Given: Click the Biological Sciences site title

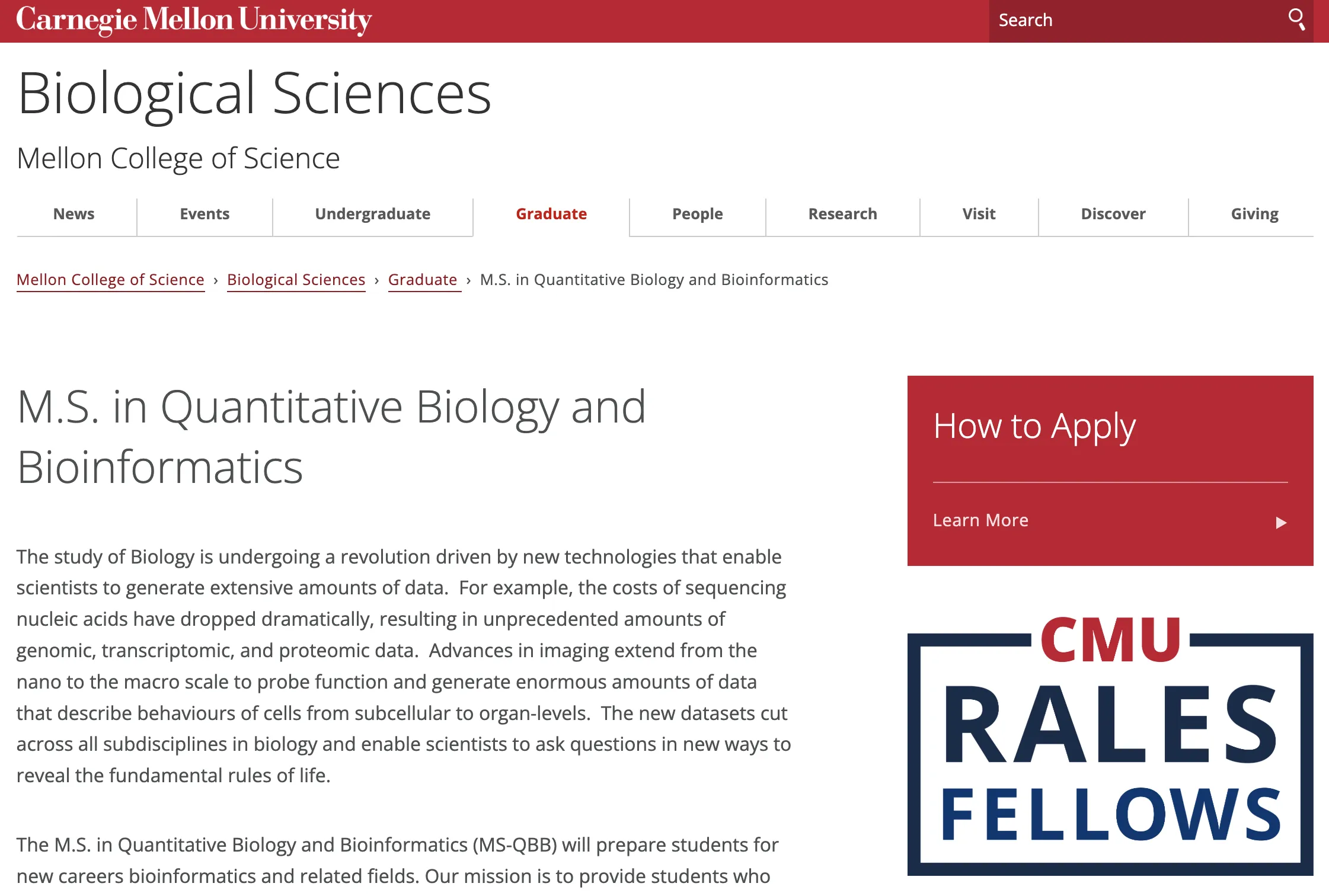Looking at the screenshot, I should [x=254, y=93].
